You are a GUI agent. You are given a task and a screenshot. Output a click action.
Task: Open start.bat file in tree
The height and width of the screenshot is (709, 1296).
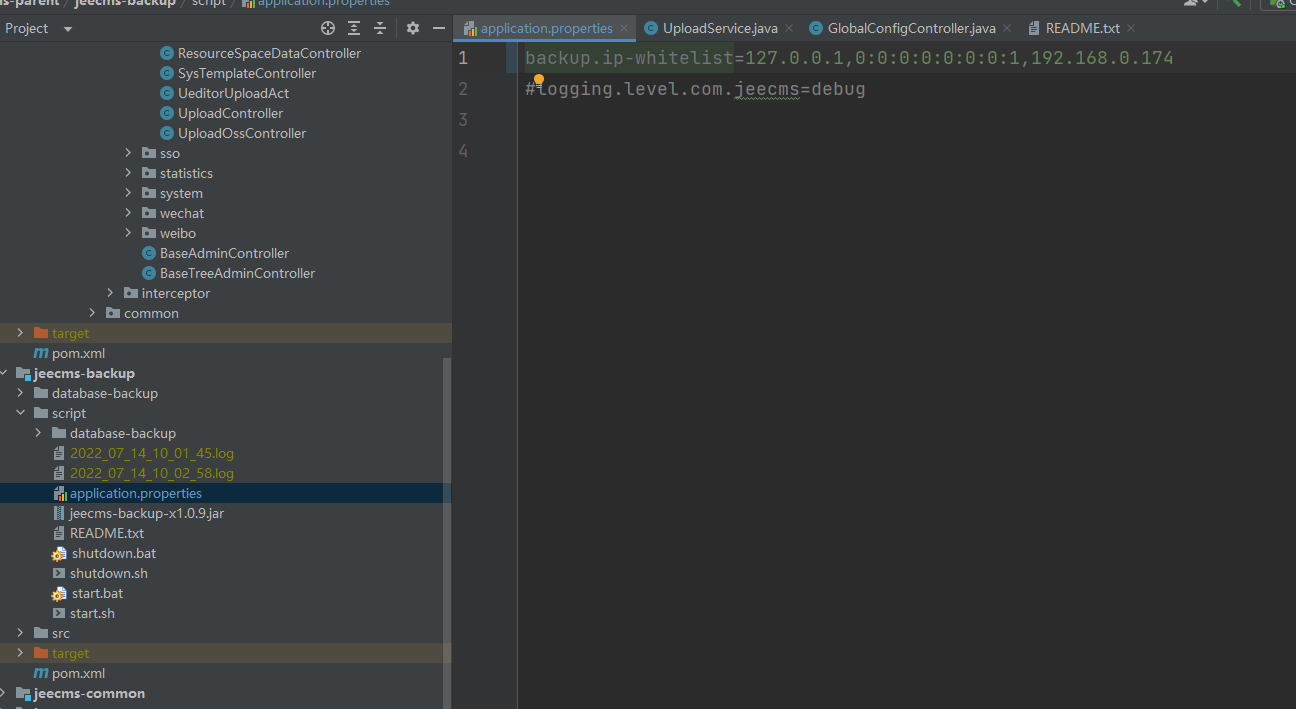(97, 593)
